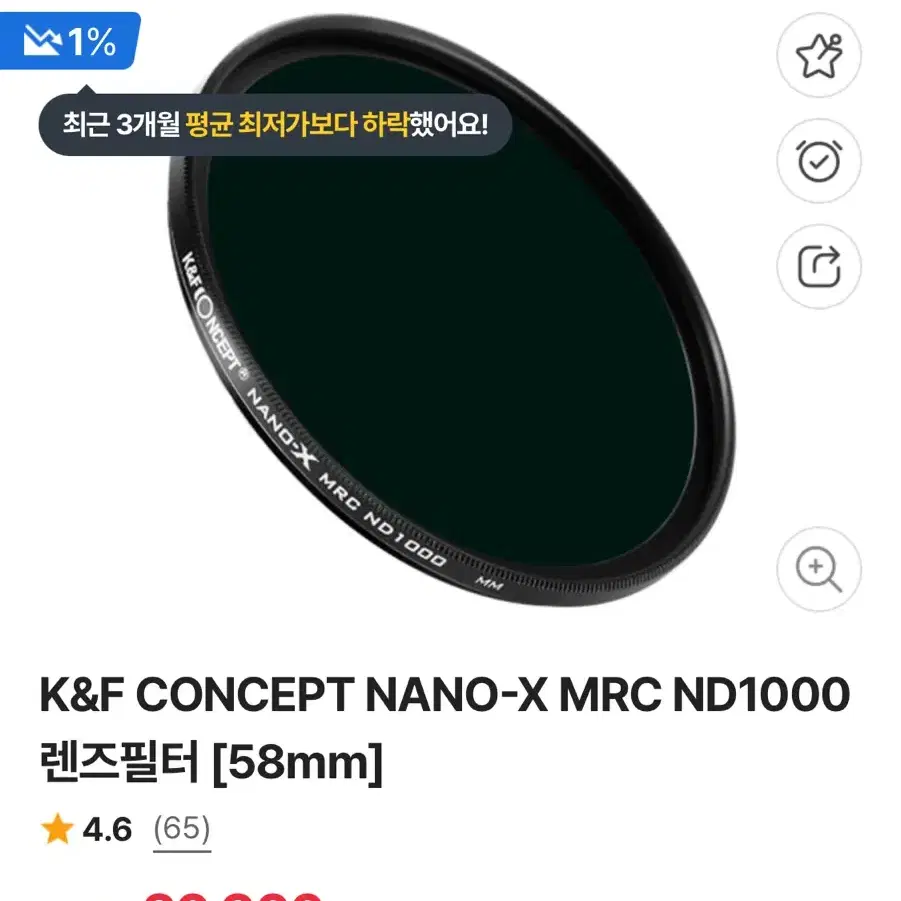Select the 1% price drop badge
The width and height of the screenshot is (901, 901).
69,41
